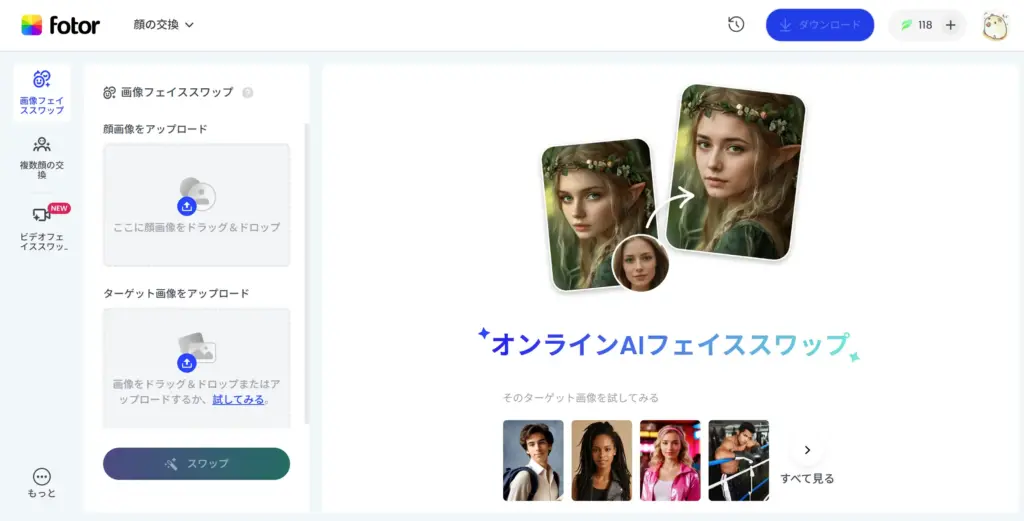Select the boxer in ring thumbnail

tap(739, 460)
